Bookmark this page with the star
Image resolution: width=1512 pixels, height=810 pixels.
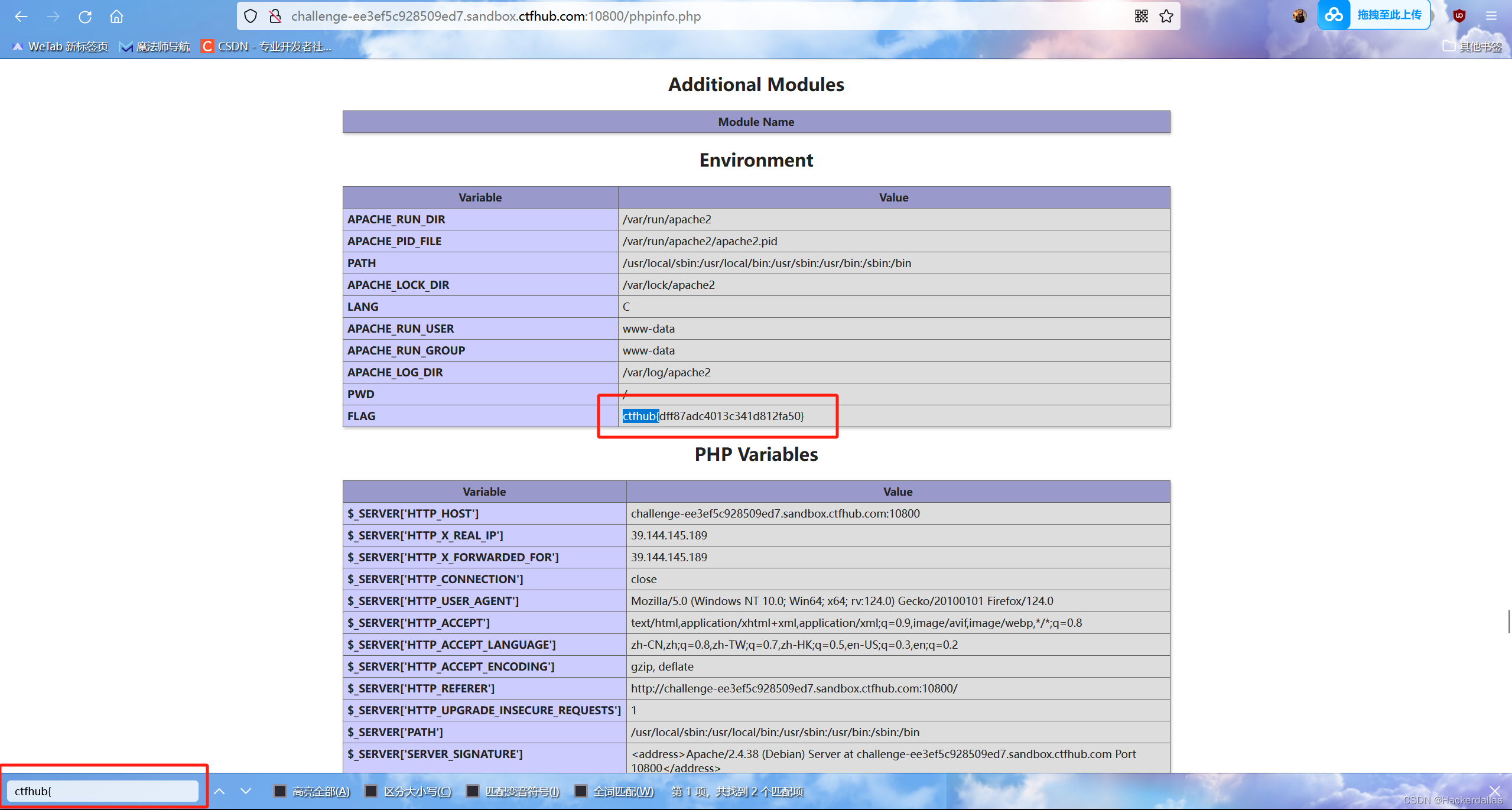[x=1166, y=17]
